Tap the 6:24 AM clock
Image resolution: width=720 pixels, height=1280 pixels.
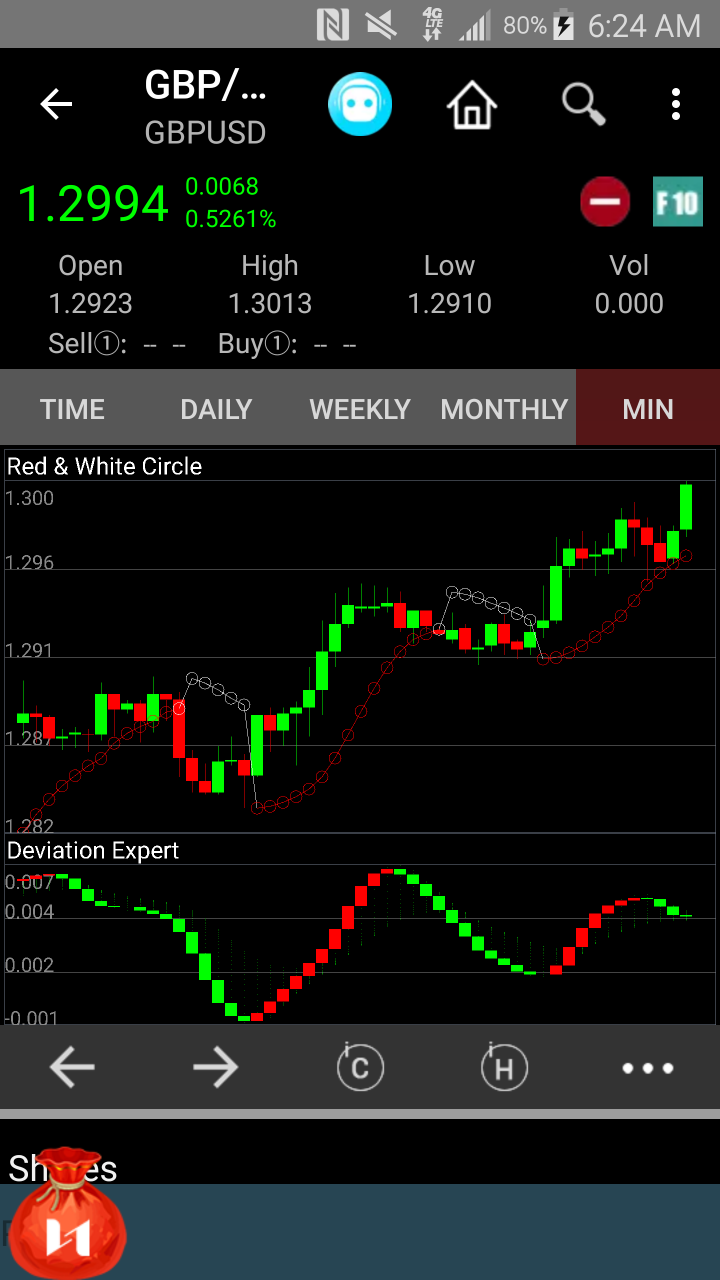coord(645,25)
